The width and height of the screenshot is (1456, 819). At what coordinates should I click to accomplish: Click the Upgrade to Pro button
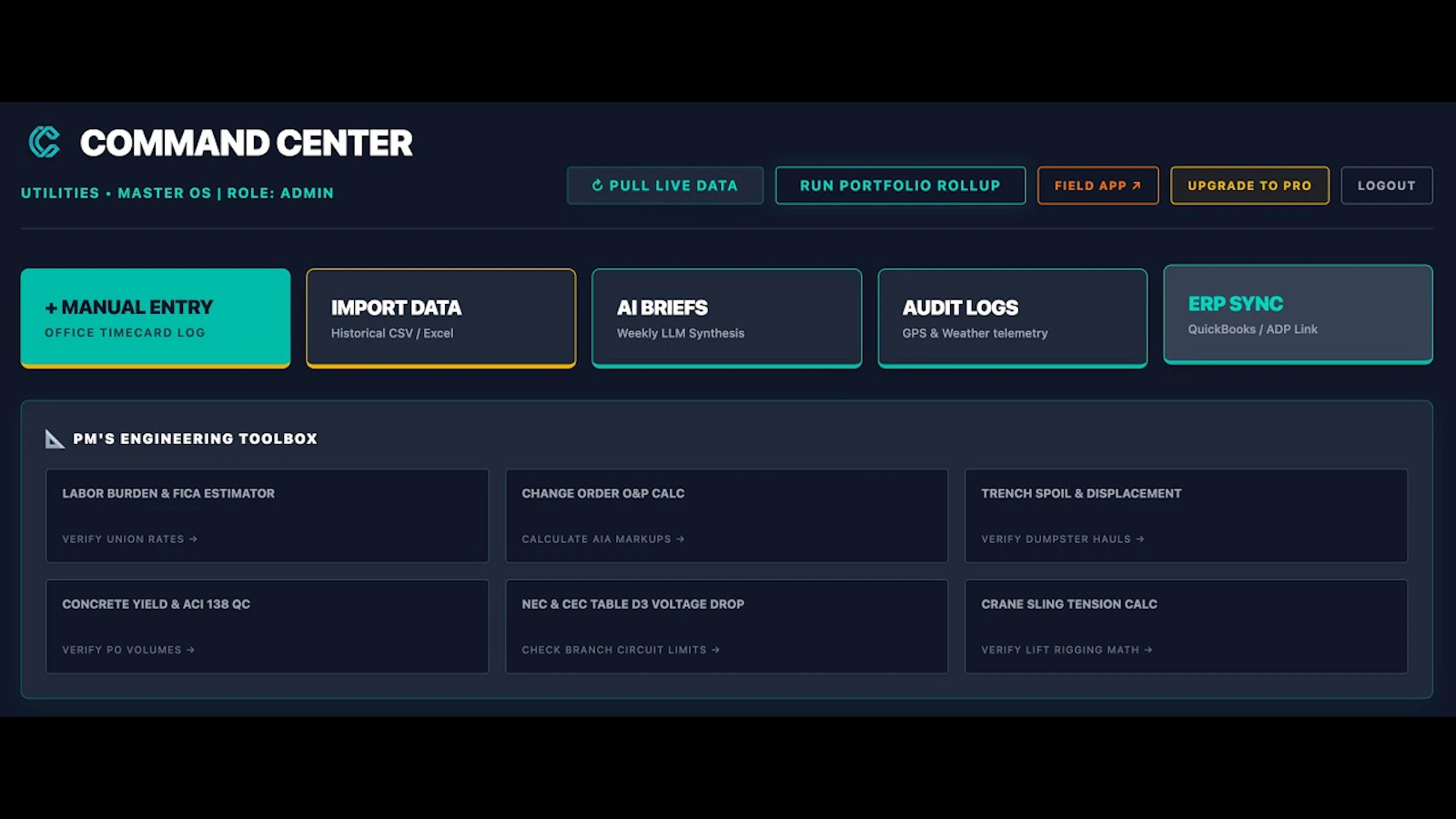(1249, 186)
